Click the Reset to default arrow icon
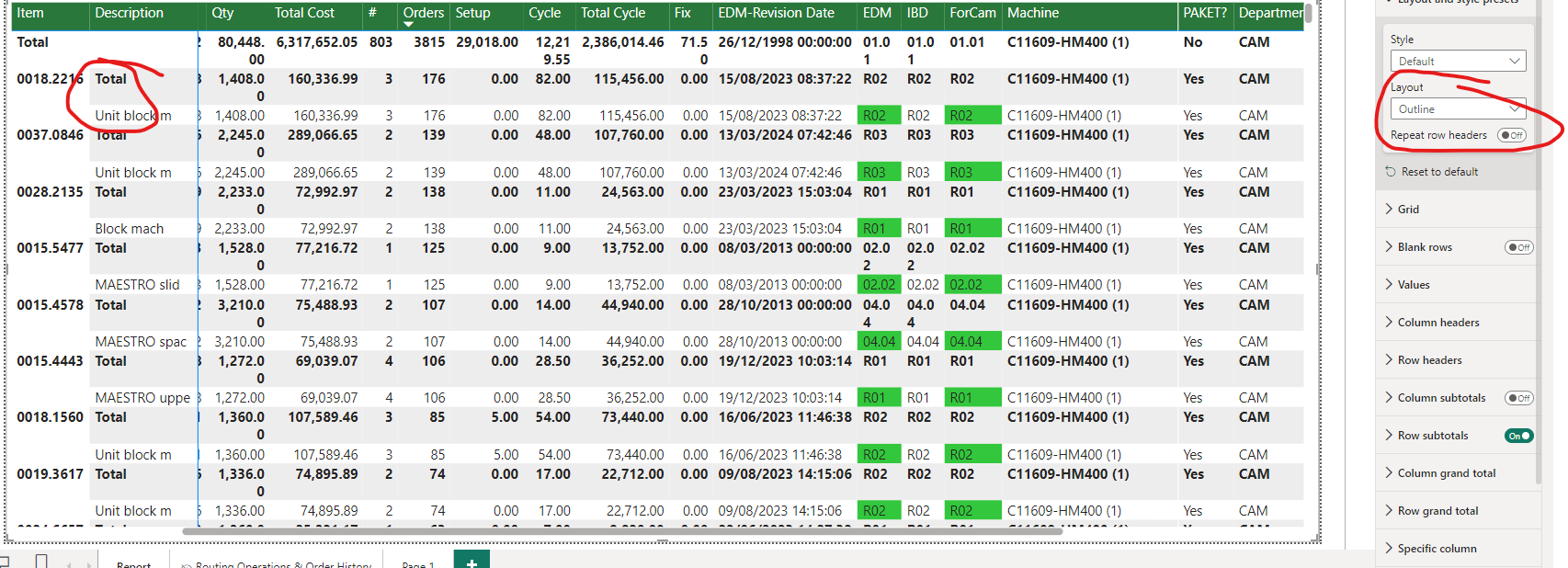Viewport: 1568px width, 568px height. (1391, 172)
